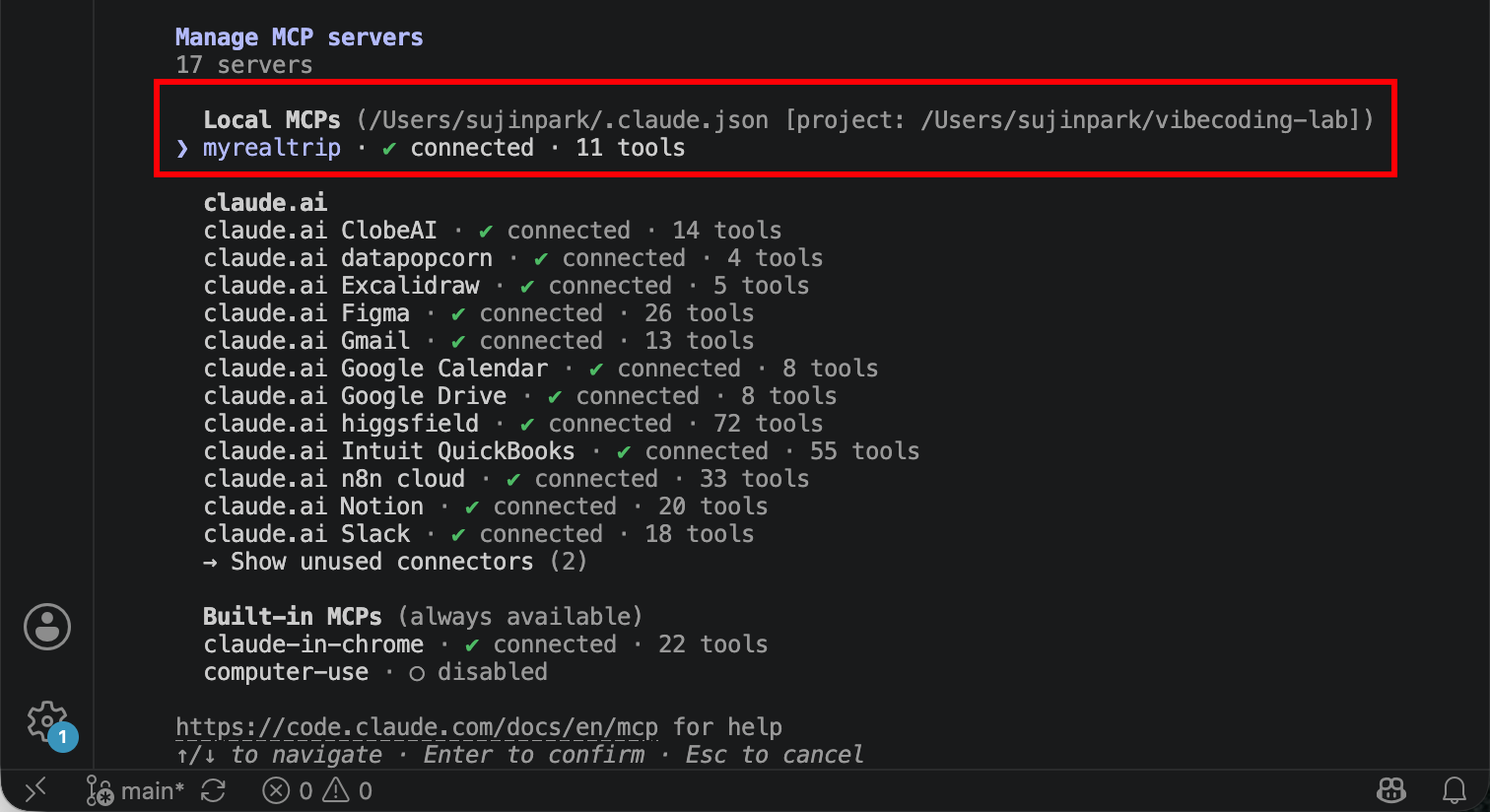Viewport: 1490px width, 812px height.
Task: Open the Accounts icon in activity bar
Action: (x=47, y=627)
